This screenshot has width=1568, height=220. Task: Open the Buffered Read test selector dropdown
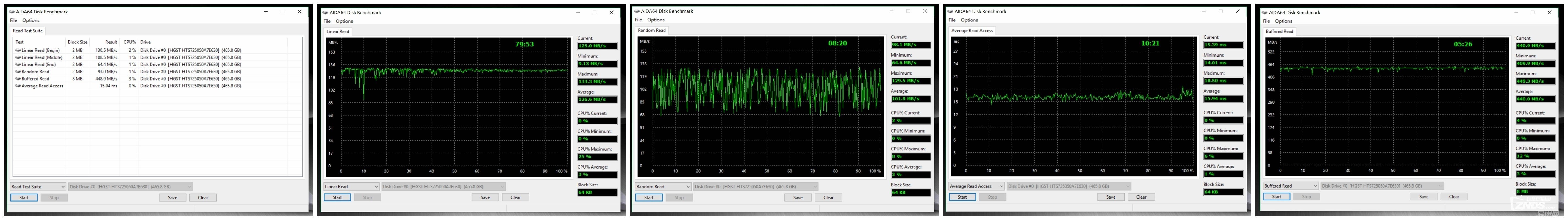(x=1291, y=186)
